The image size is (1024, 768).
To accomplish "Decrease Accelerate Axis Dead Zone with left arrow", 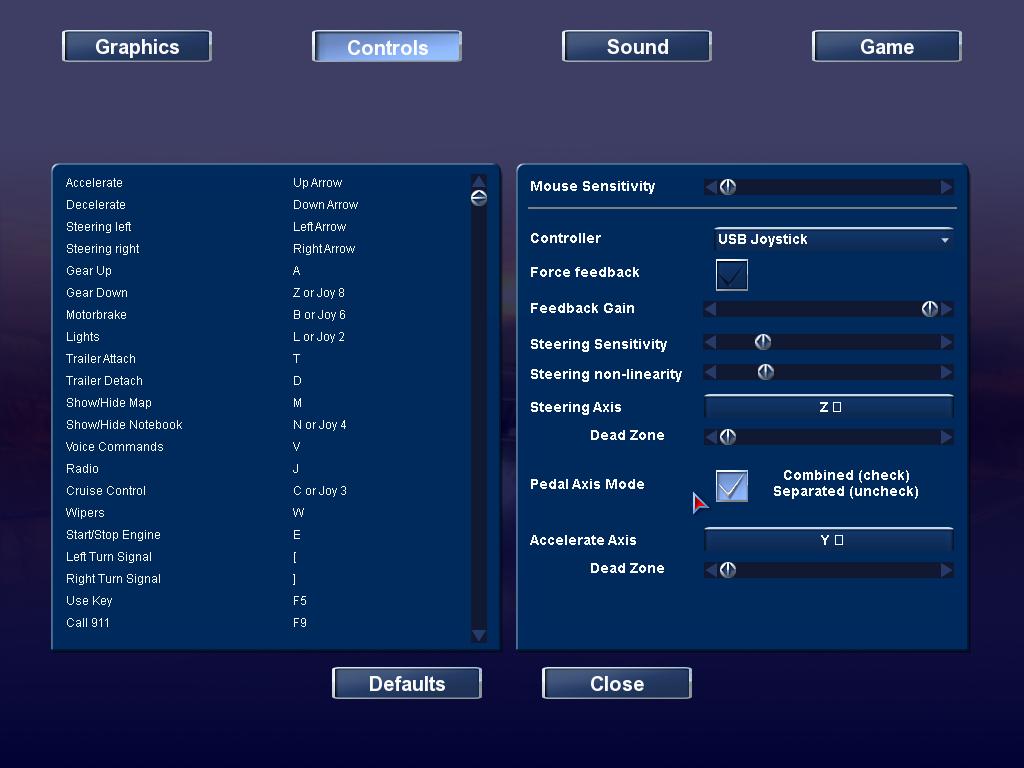I will pos(711,570).
